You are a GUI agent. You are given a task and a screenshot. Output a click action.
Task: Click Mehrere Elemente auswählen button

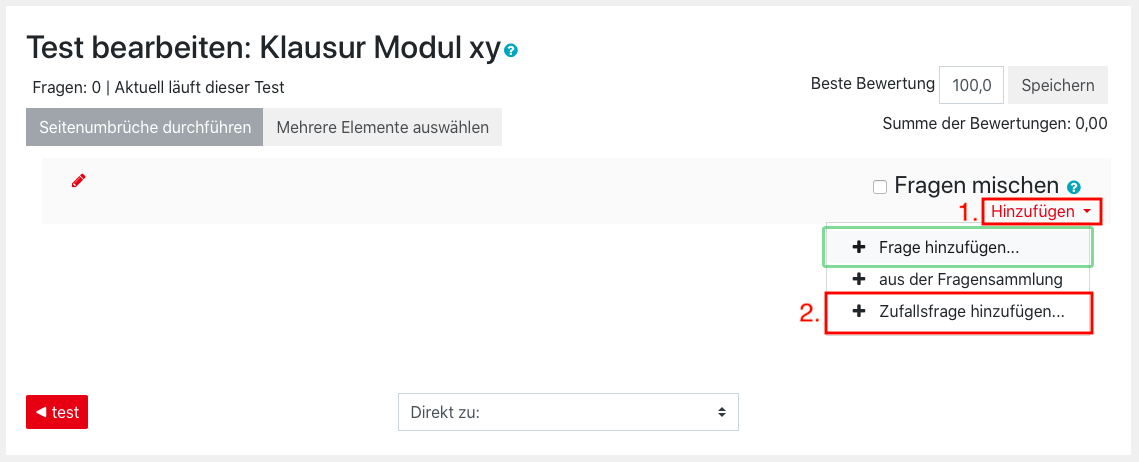[382, 127]
